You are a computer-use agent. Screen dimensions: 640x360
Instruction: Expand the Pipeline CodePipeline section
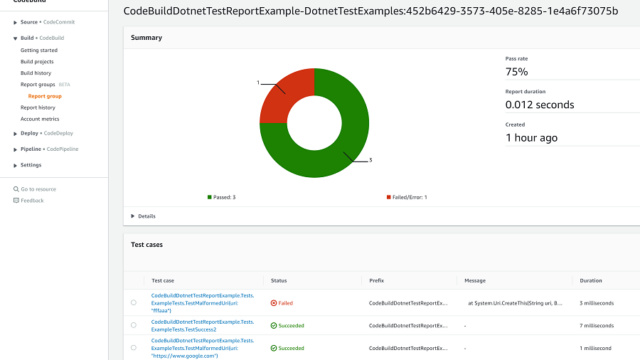(15, 149)
